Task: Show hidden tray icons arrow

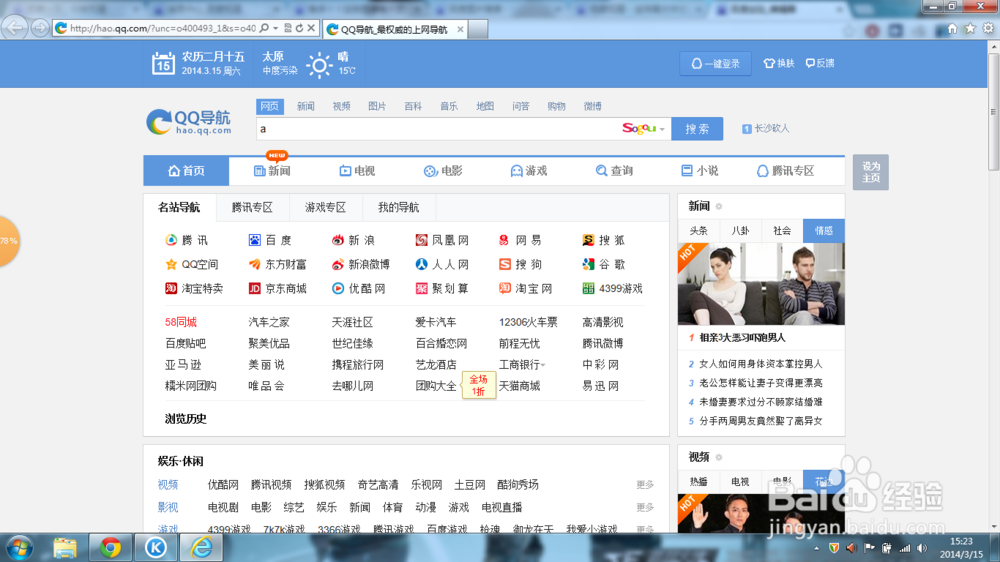Action: tap(816, 548)
